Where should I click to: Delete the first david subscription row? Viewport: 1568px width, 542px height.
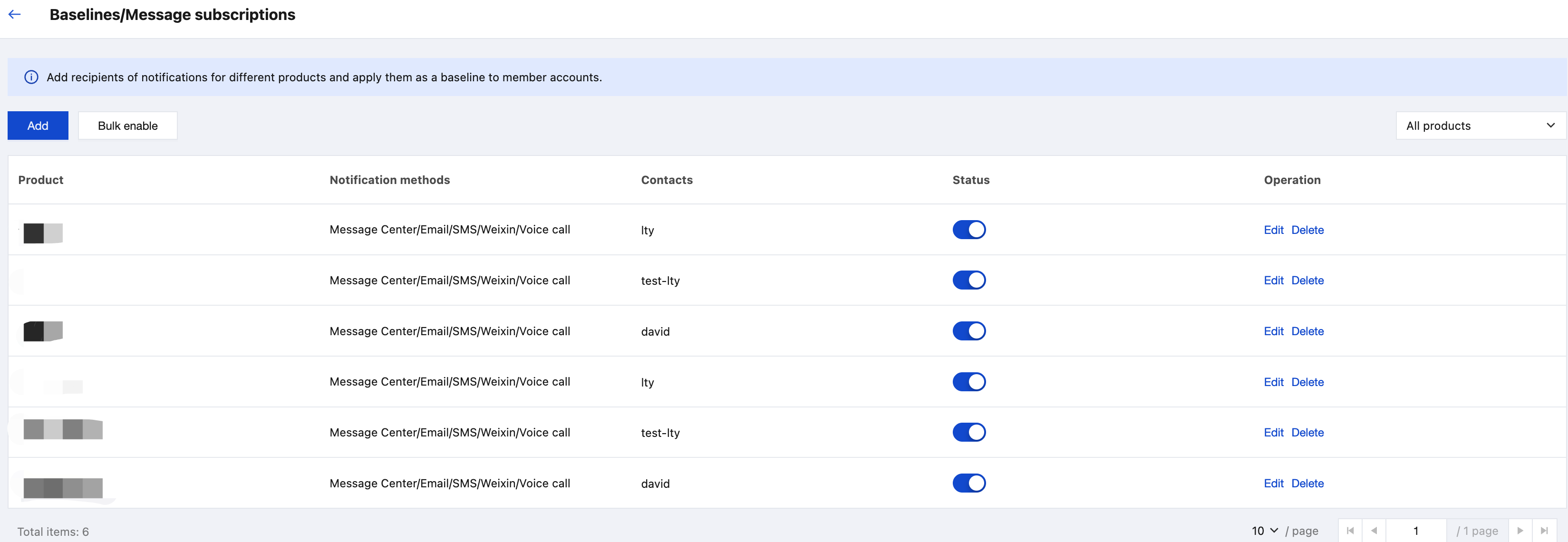(1307, 331)
